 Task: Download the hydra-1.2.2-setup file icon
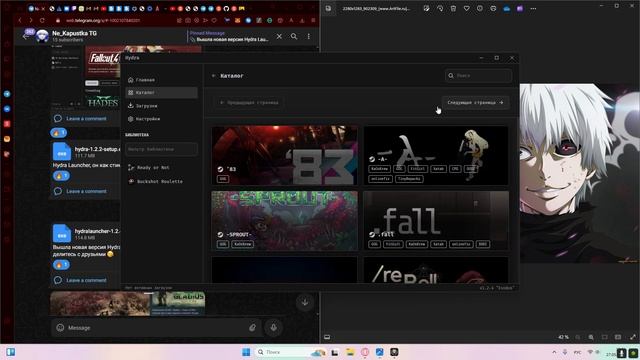point(62,151)
